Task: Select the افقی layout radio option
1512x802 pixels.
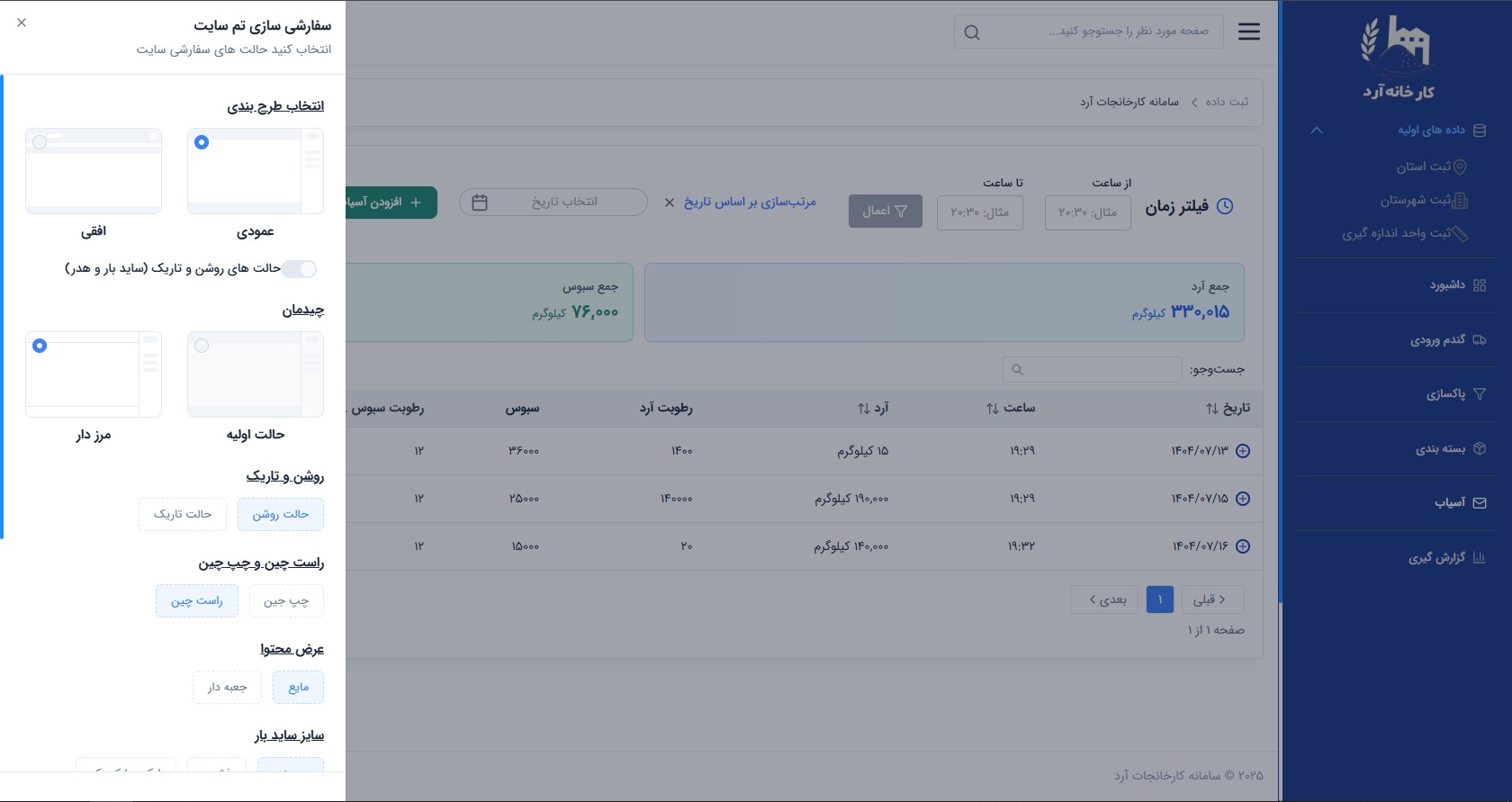Action: click(40, 142)
